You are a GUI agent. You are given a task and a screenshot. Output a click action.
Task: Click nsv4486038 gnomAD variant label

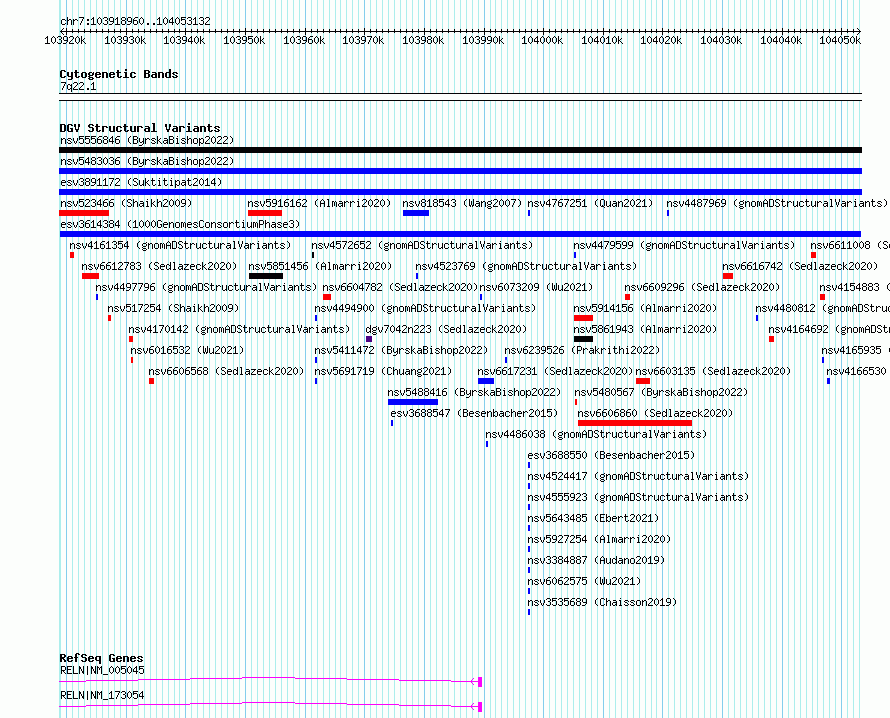597,434
